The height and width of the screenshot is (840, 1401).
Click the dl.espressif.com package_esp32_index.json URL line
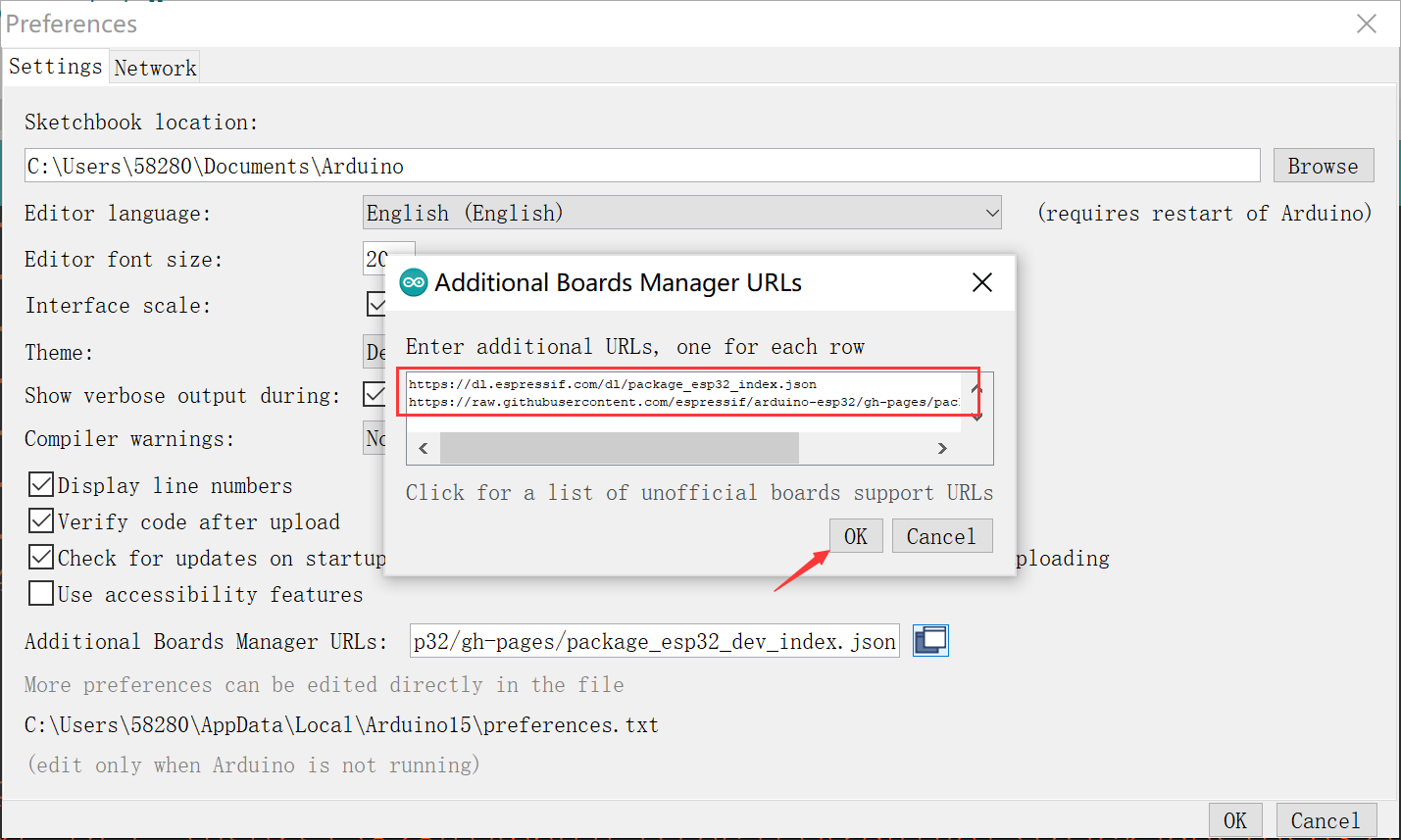(613, 384)
